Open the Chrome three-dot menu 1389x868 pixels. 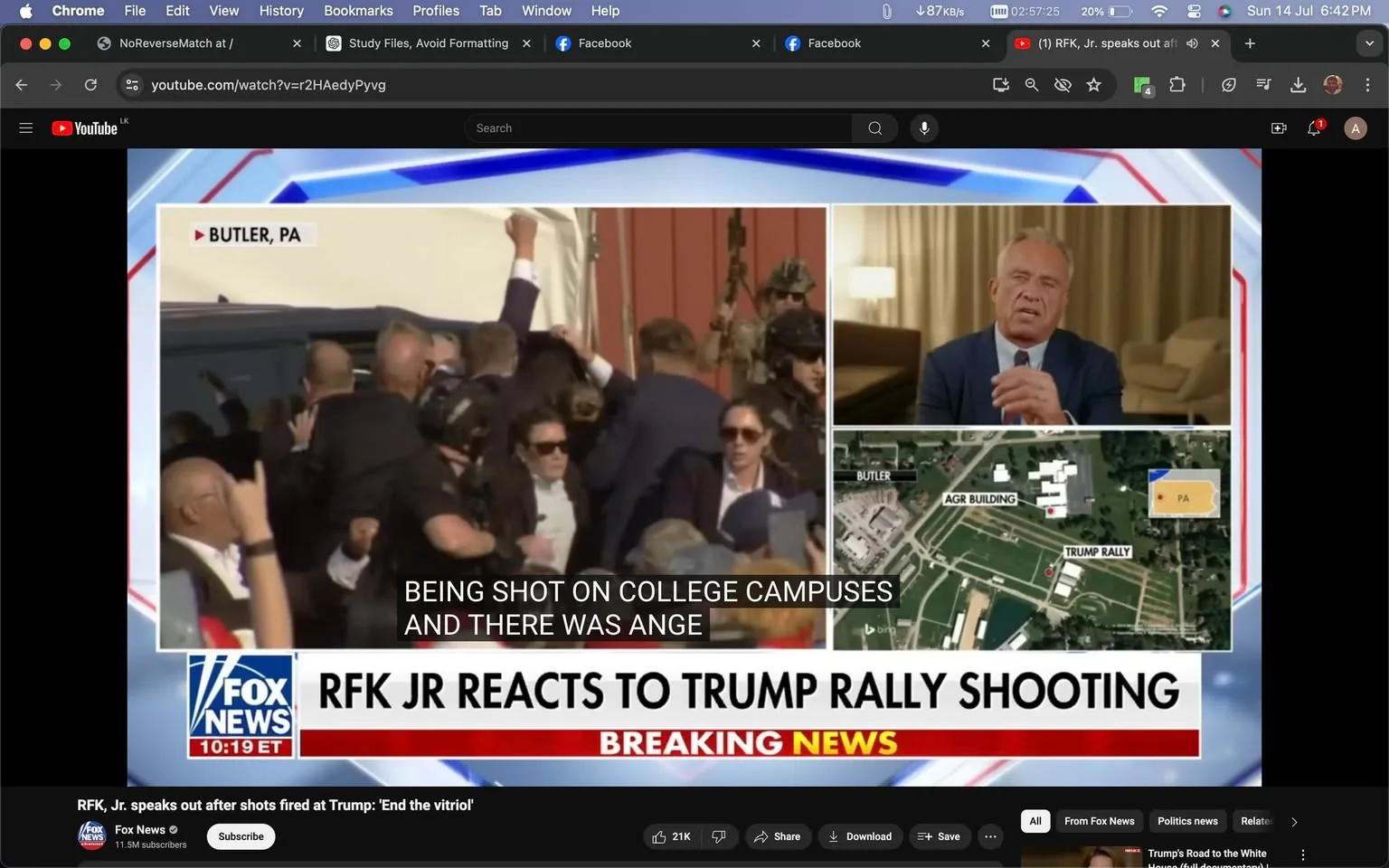(x=1367, y=85)
